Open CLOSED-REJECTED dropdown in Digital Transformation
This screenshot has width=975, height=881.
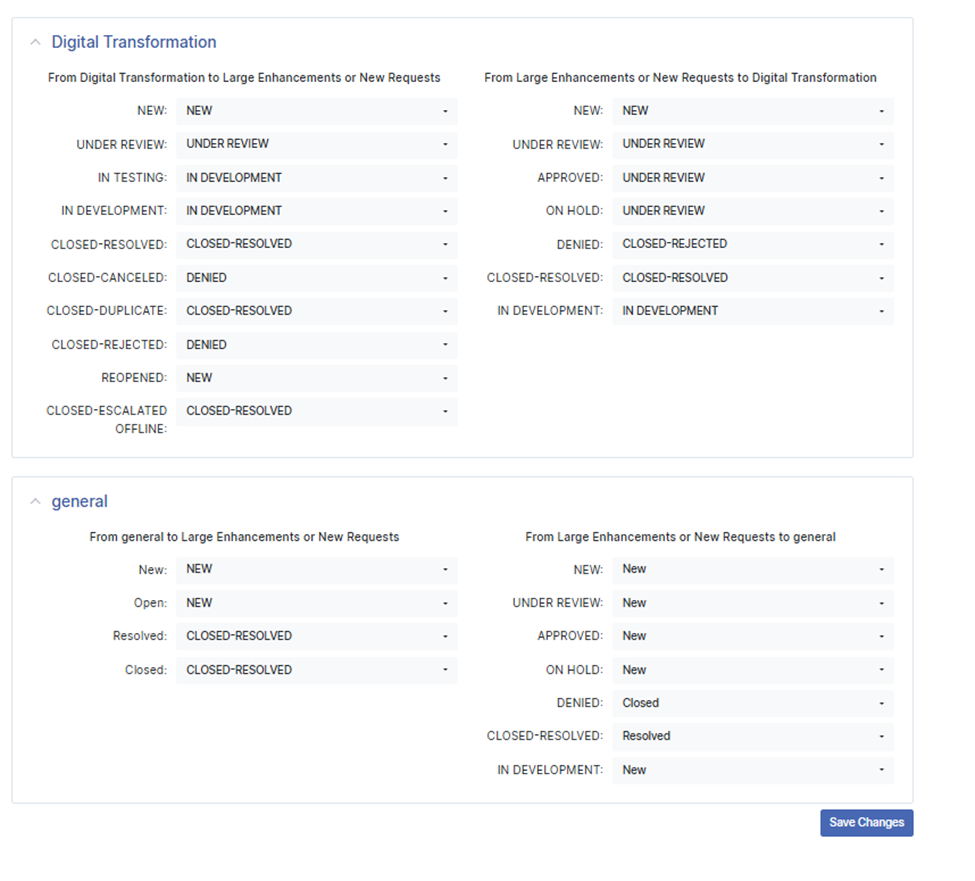click(x=317, y=345)
